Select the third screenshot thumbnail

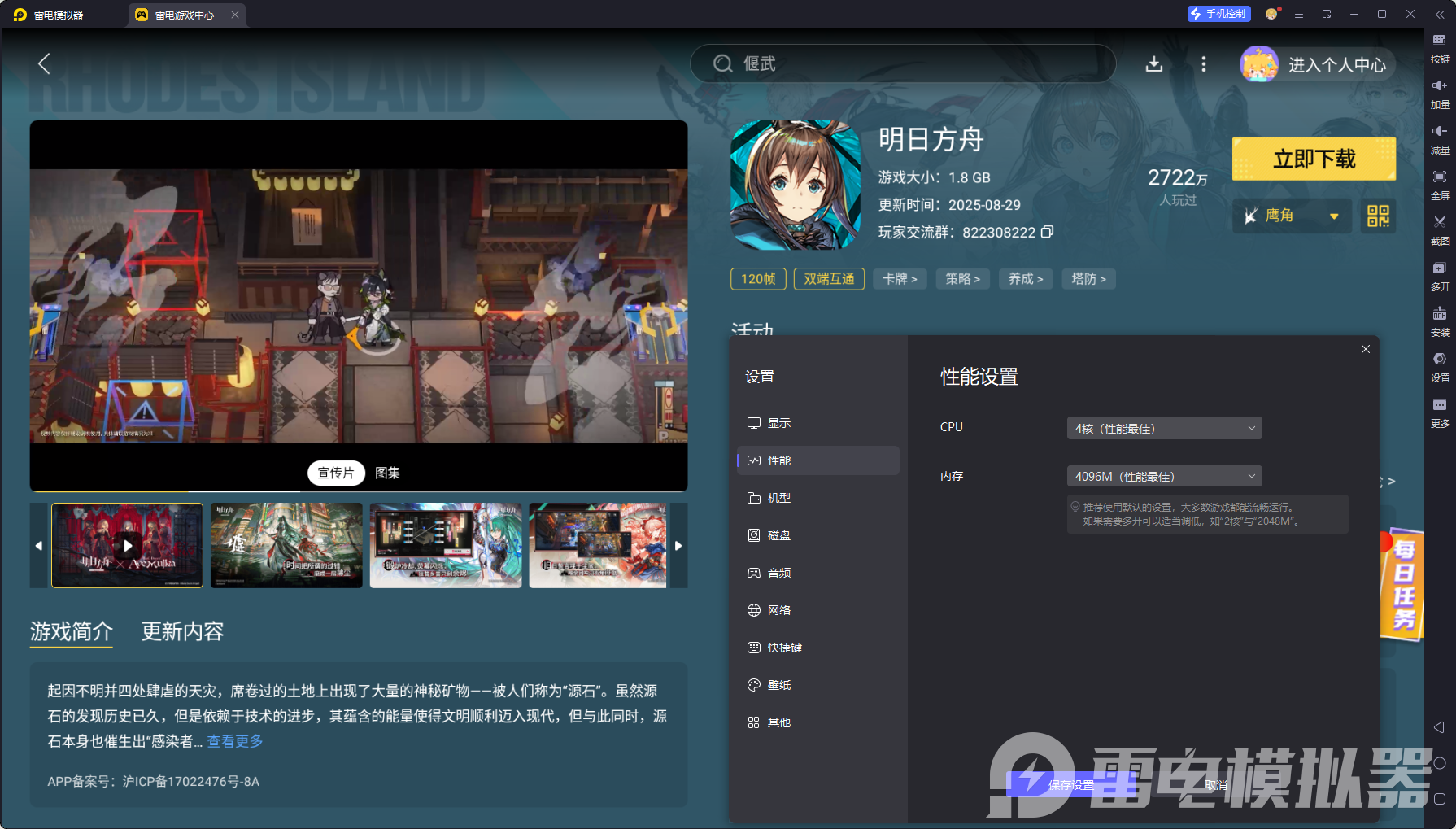446,545
